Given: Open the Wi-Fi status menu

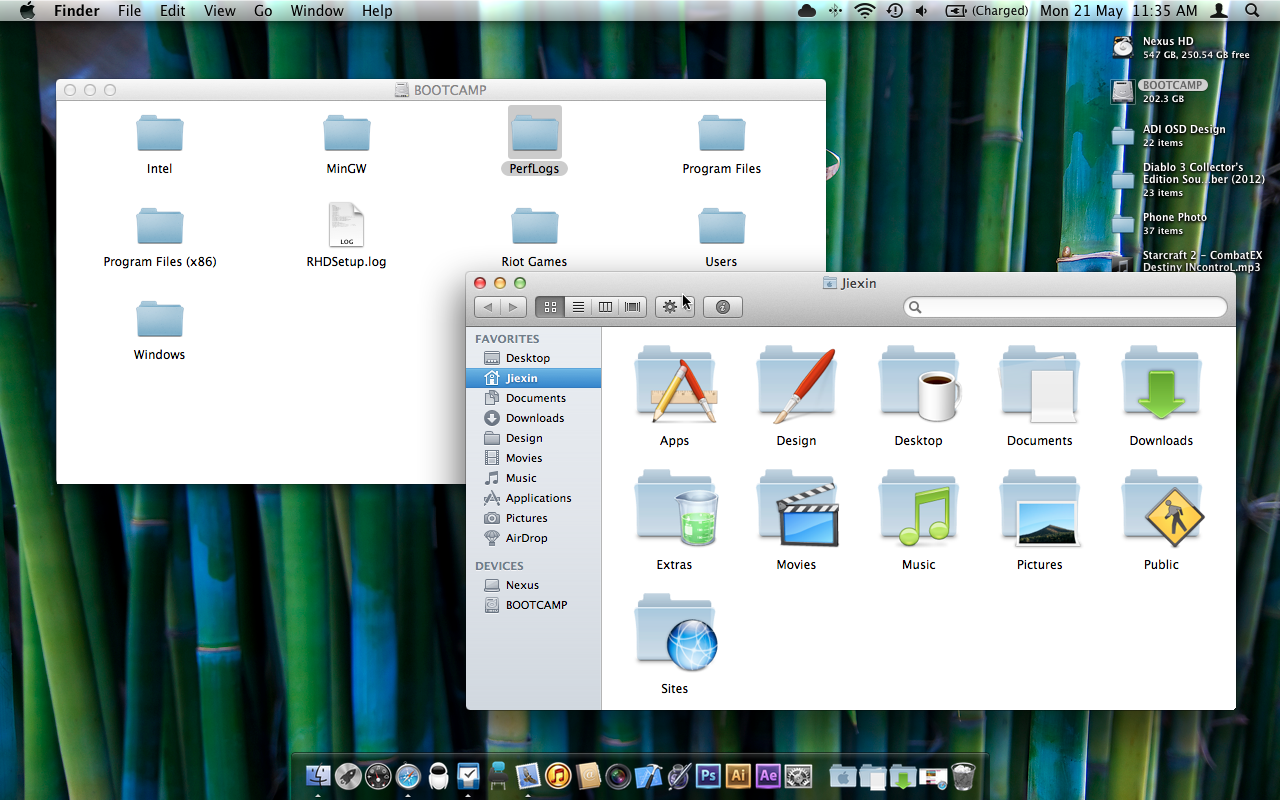Looking at the screenshot, I should click(864, 11).
